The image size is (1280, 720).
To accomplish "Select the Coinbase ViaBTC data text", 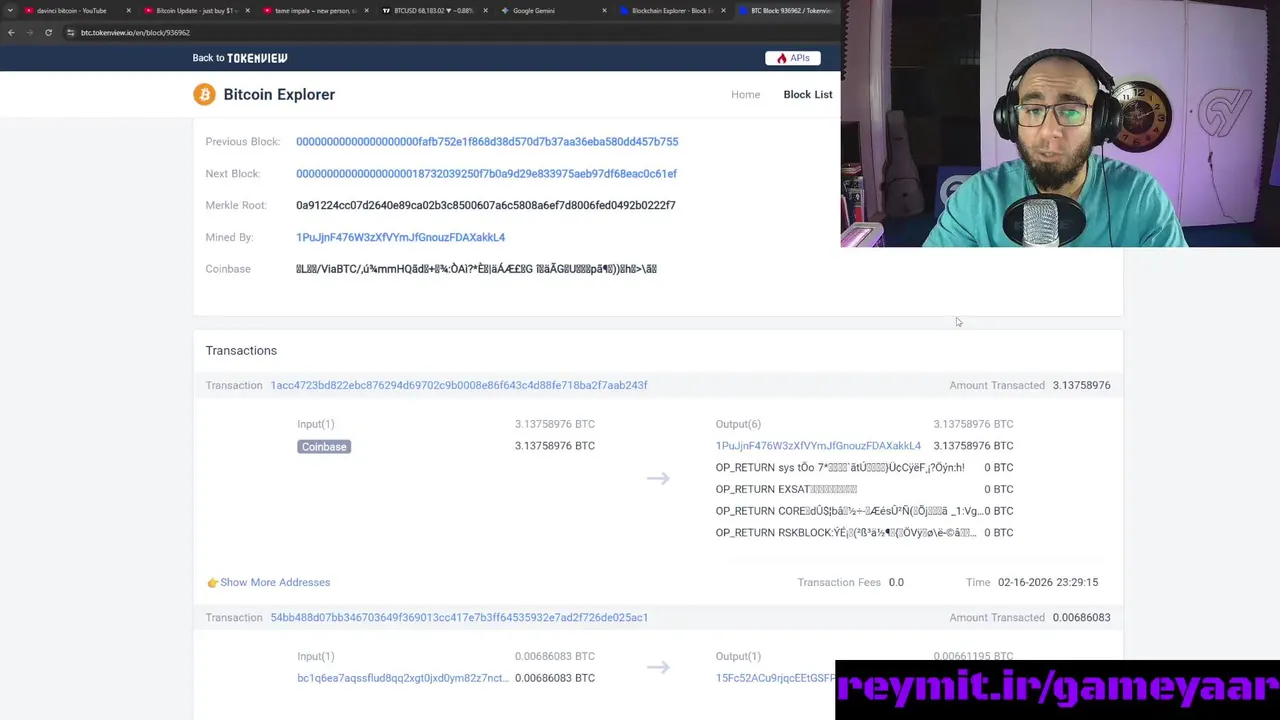I will 476,269.
